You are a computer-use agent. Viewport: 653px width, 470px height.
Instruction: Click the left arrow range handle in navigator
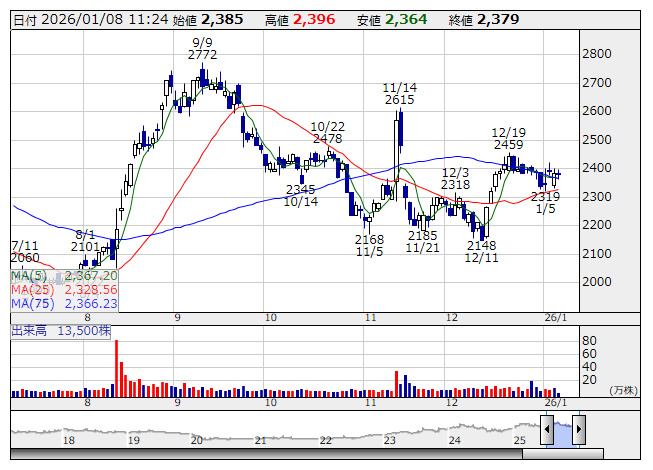click(547, 429)
